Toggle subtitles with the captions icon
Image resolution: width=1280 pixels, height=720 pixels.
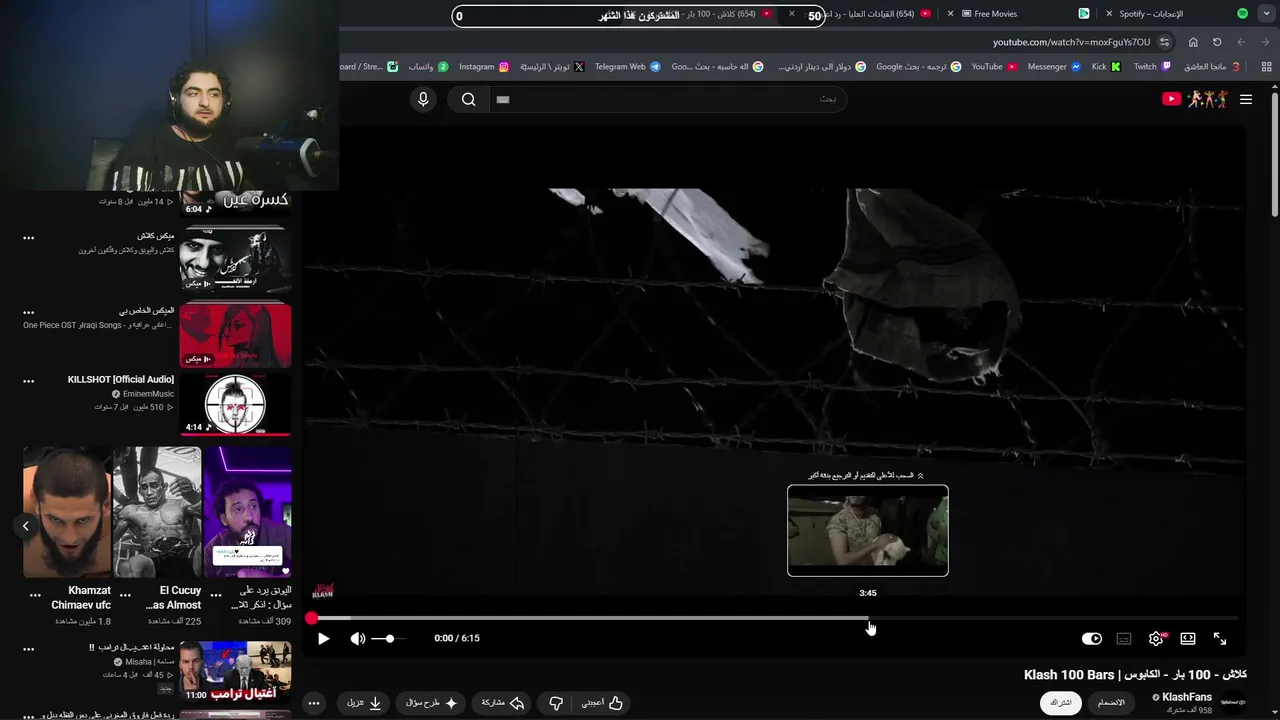[x=1124, y=638]
